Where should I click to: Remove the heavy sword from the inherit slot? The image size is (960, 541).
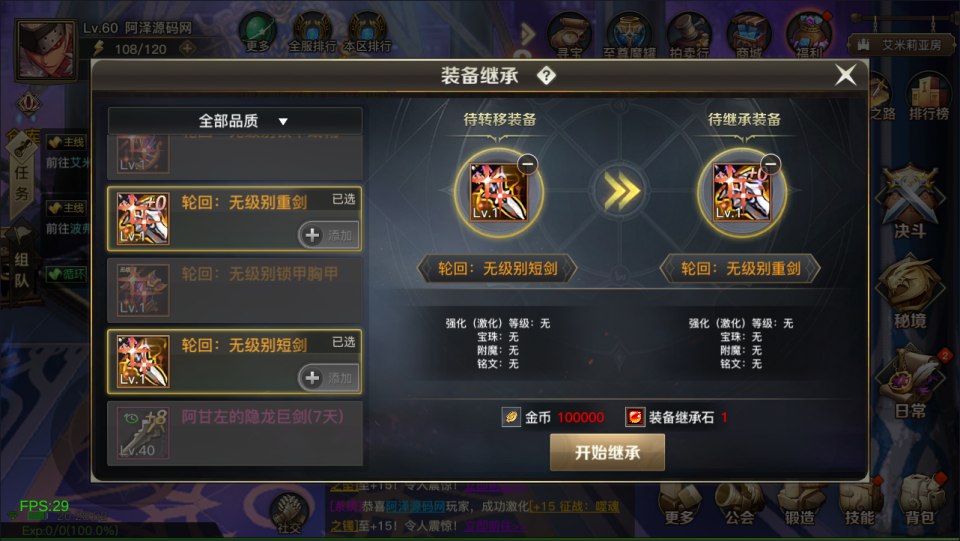point(770,164)
